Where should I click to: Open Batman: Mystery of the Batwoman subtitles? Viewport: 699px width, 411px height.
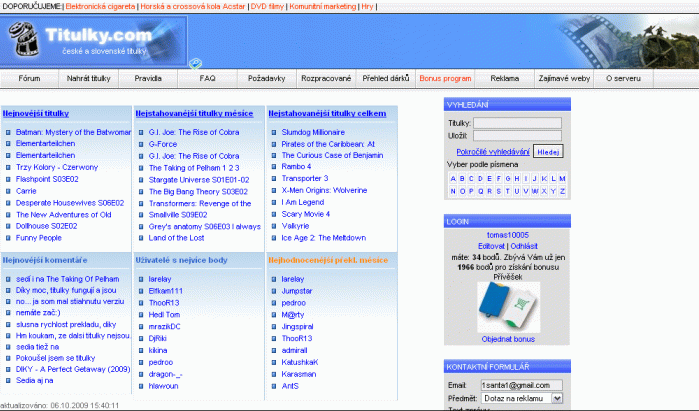(73, 132)
